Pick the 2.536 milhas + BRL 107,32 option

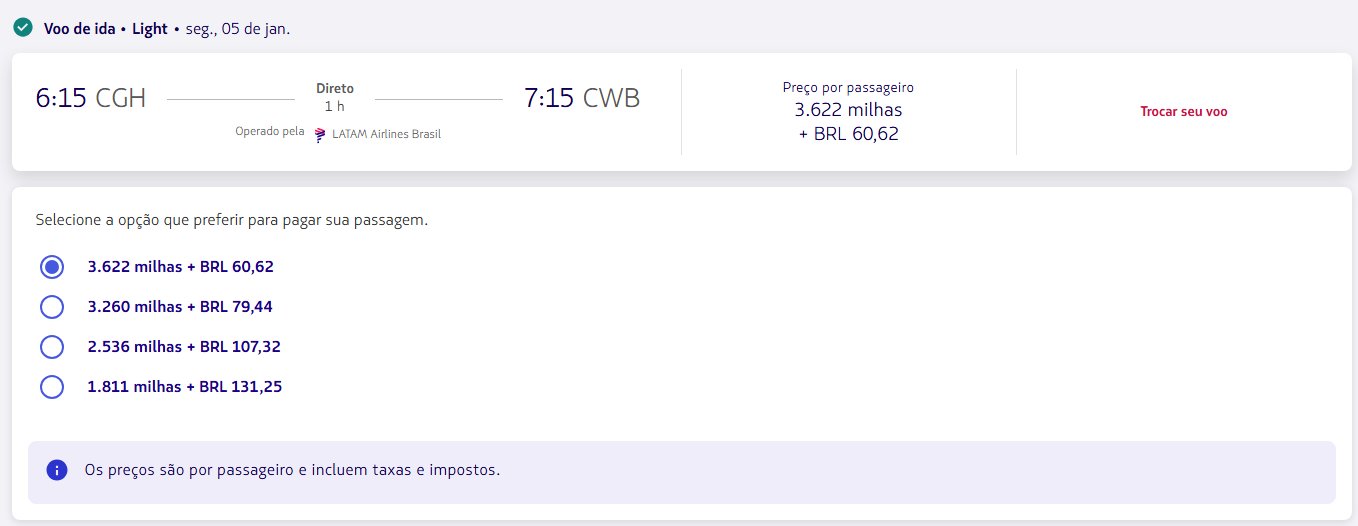point(52,347)
